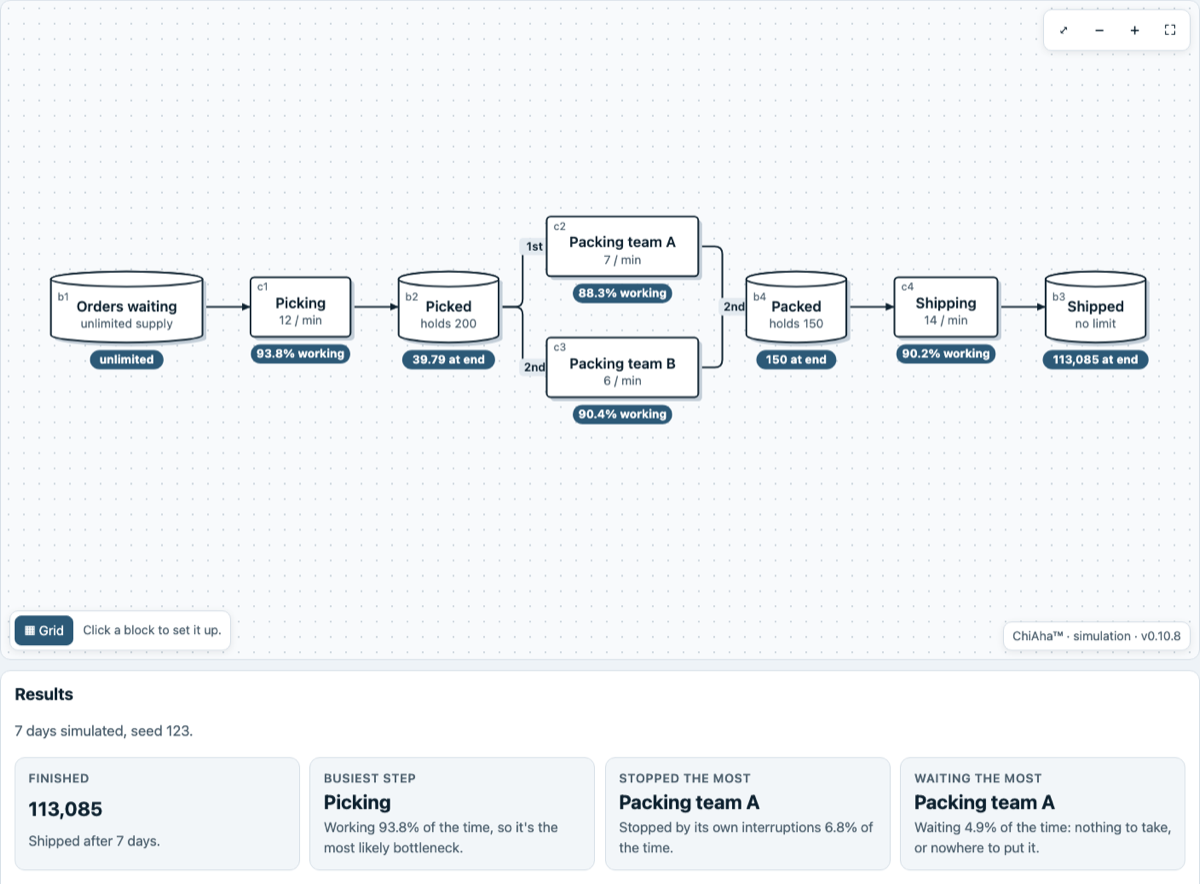This screenshot has height=884, width=1200.
Task: Click the '12 / min' rate on Picking
Action: (300, 321)
